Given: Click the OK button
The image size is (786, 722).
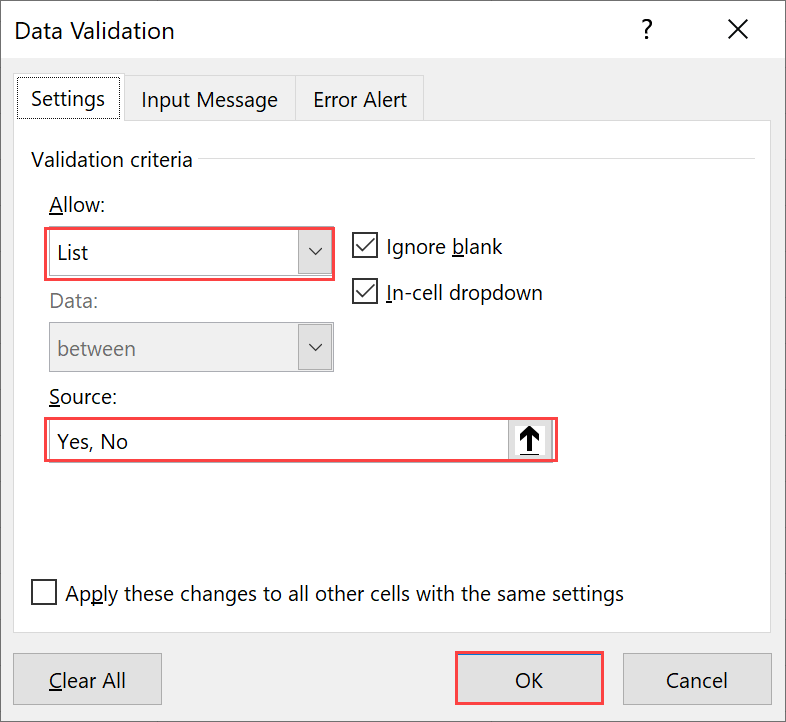Looking at the screenshot, I should point(529,679).
